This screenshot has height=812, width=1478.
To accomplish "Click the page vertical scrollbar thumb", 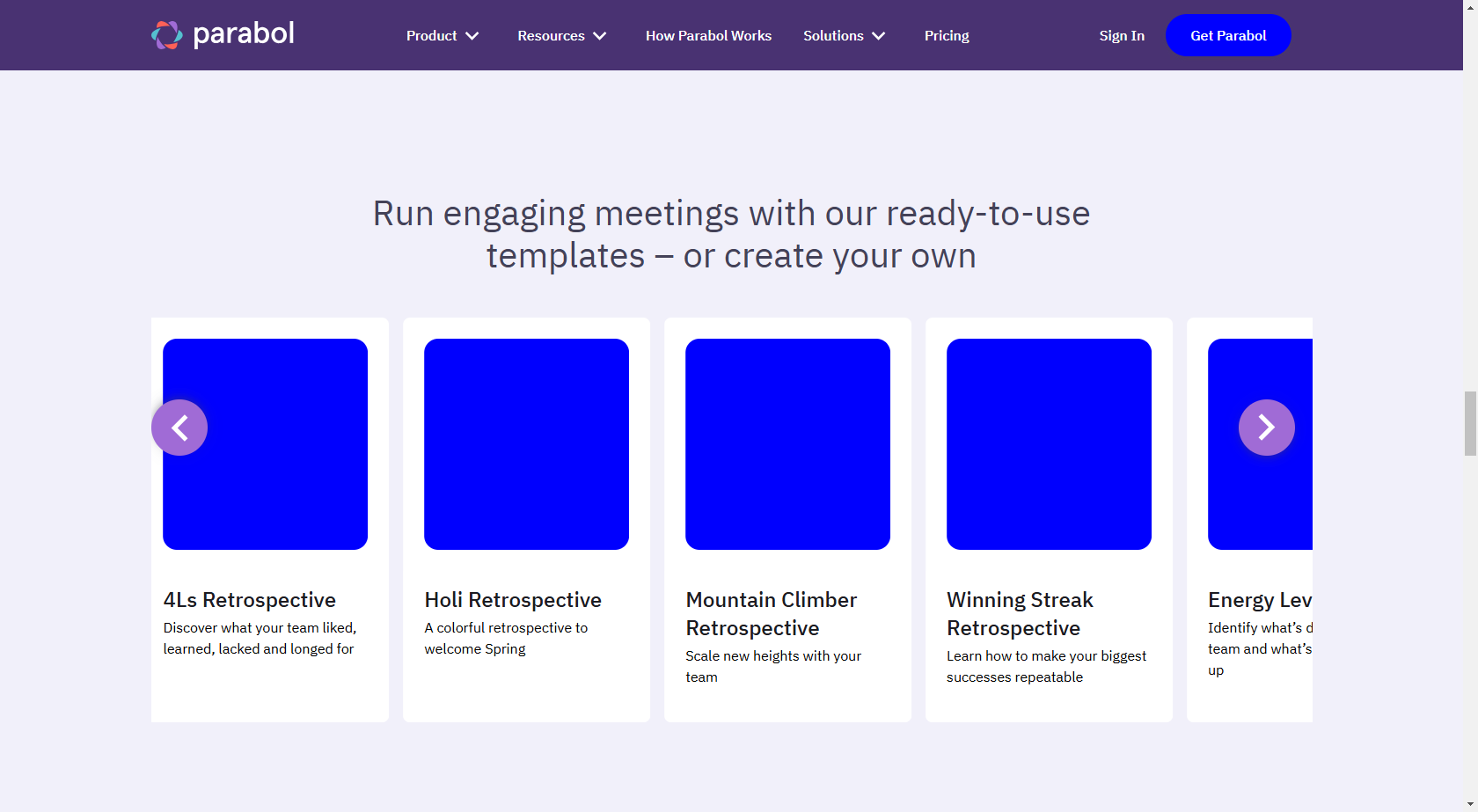I will 1470,423.
